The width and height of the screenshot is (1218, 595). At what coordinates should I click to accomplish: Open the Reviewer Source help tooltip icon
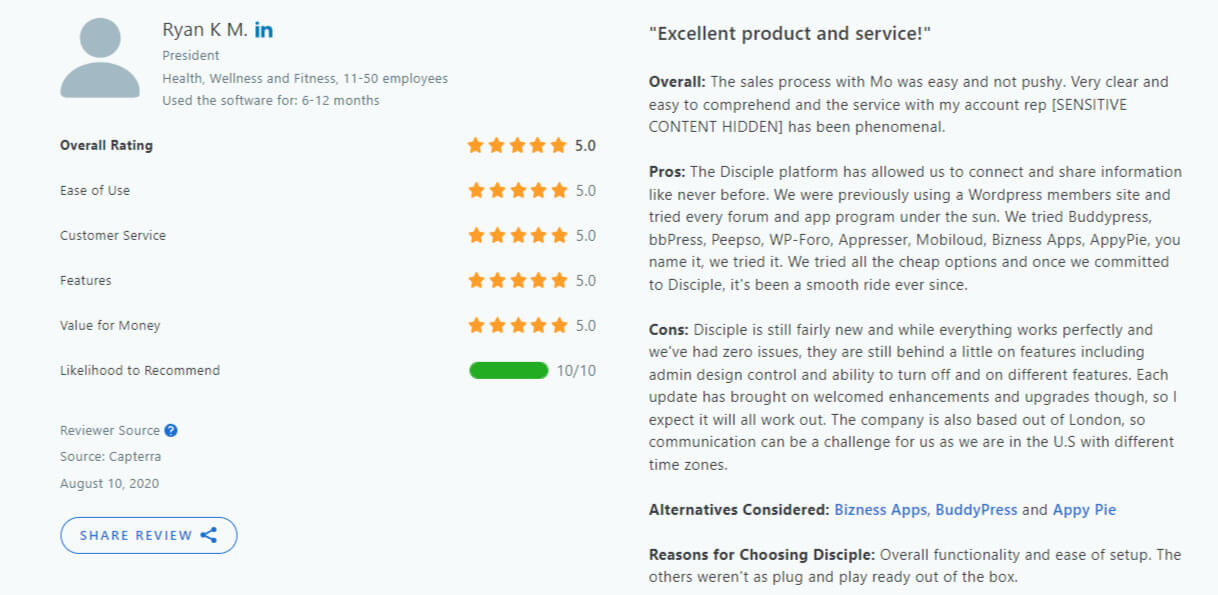coord(168,430)
